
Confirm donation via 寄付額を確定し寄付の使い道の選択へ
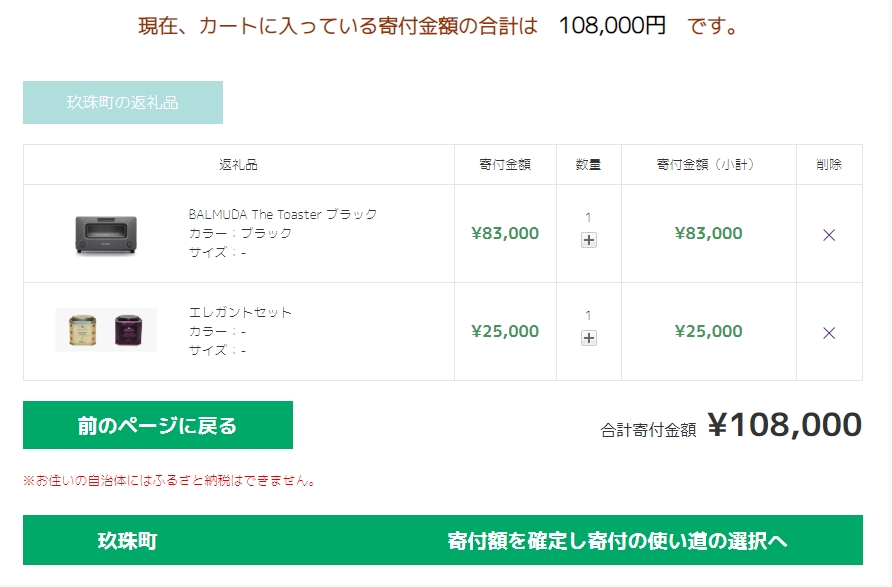(x=617, y=541)
